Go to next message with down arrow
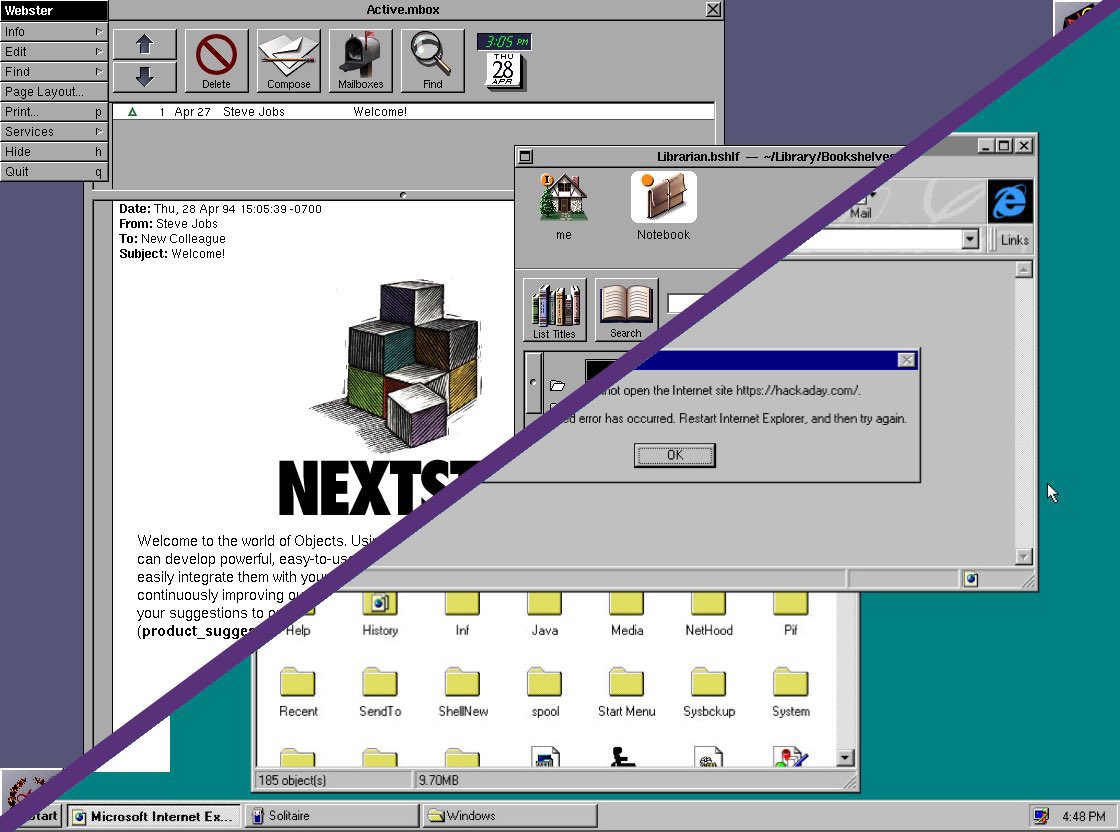Viewport: 1120px width, 832px height. point(144,76)
